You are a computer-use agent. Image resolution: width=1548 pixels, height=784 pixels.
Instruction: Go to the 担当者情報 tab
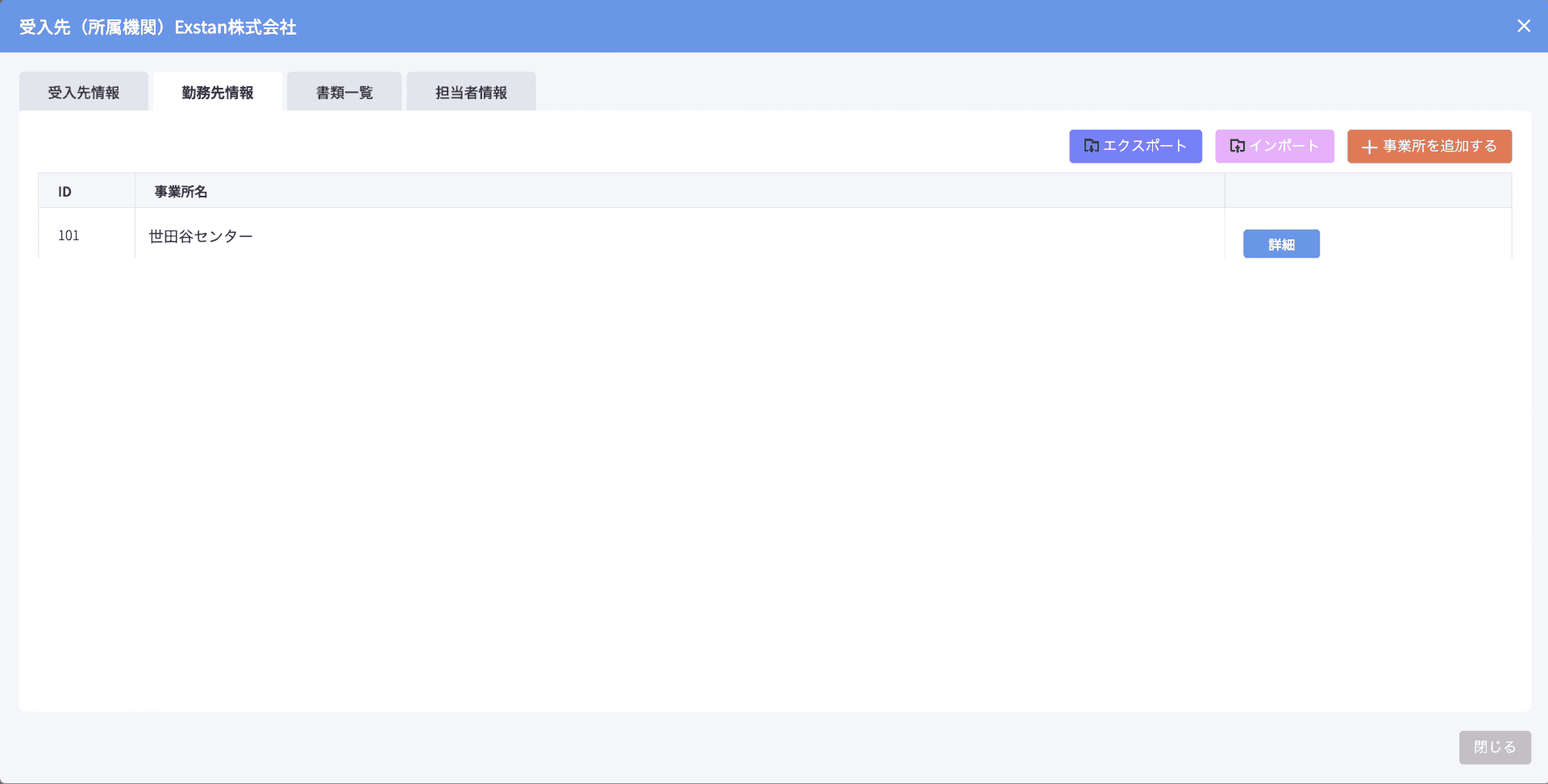pos(471,93)
